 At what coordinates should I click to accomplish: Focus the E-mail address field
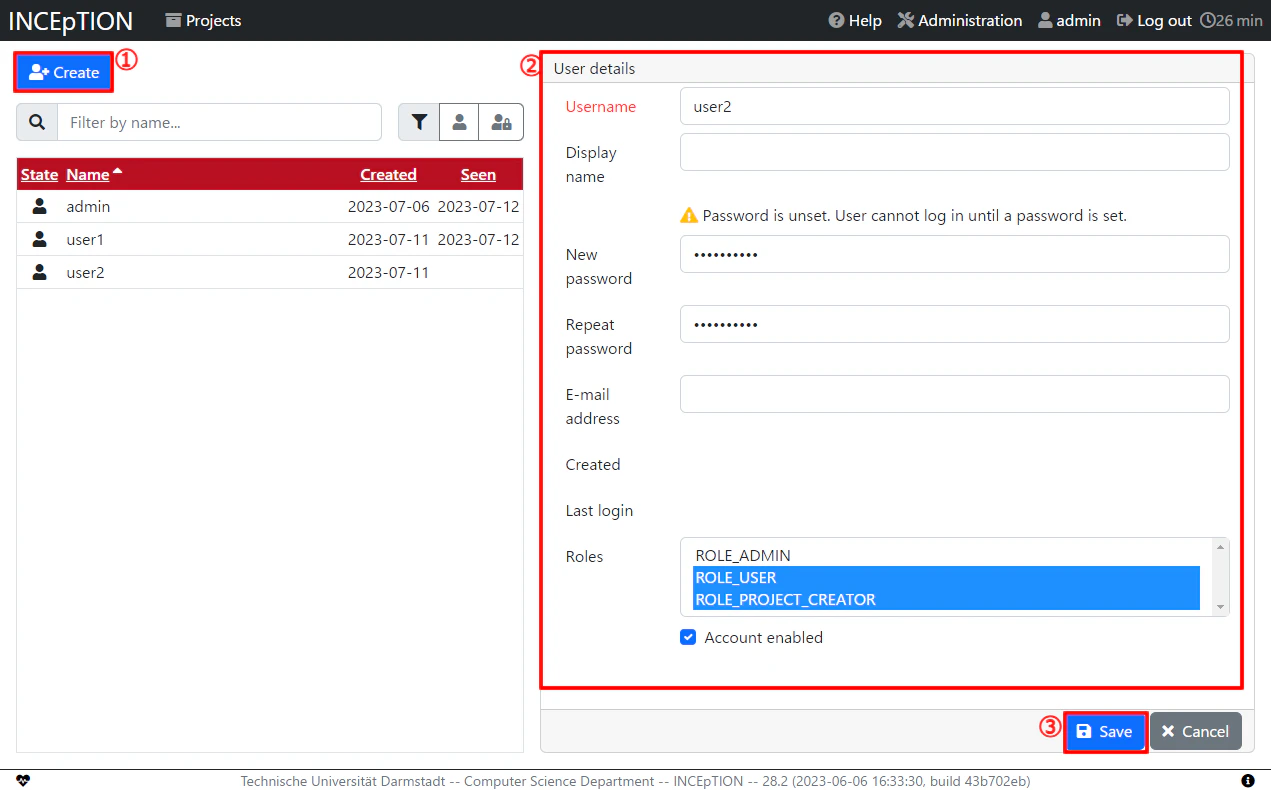pos(954,394)
